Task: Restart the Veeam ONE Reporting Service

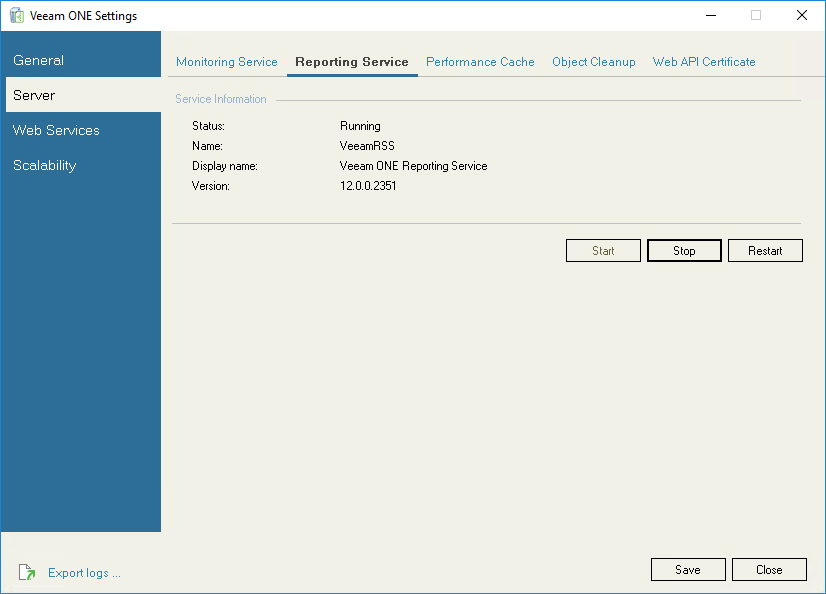Action: click(x=765, y=250)
